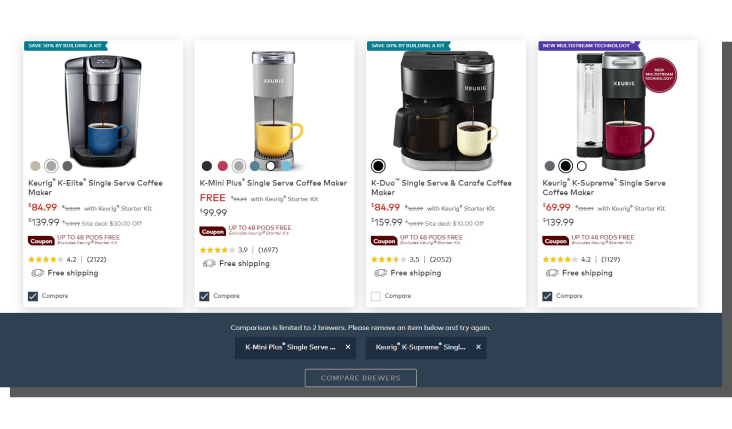
Task: Check Compare for K-Duo coffee maker
Action: tap(376, 296)
